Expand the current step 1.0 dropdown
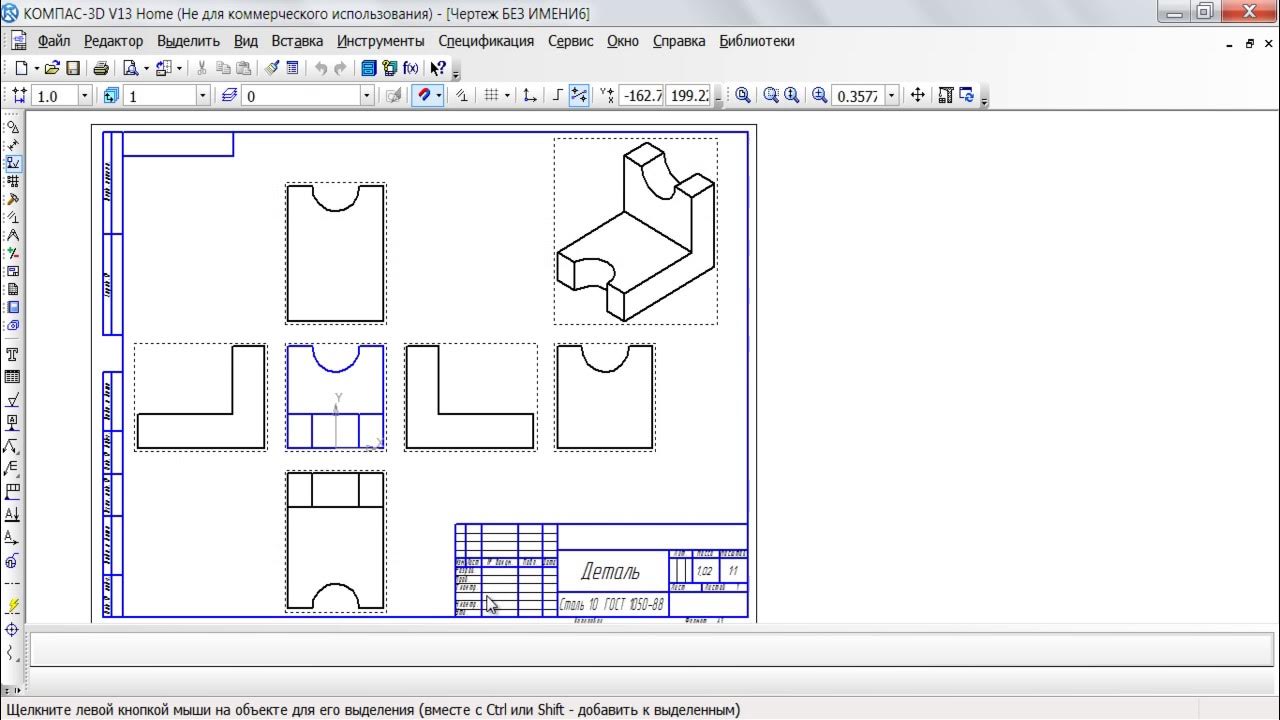This screenshot has width=1280, height=720. [84, 96]
